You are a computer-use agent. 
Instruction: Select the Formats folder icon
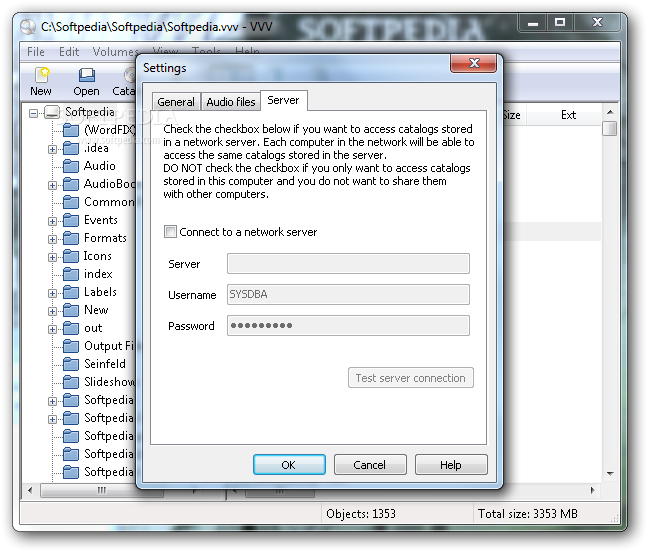click(x=71, y=238)
